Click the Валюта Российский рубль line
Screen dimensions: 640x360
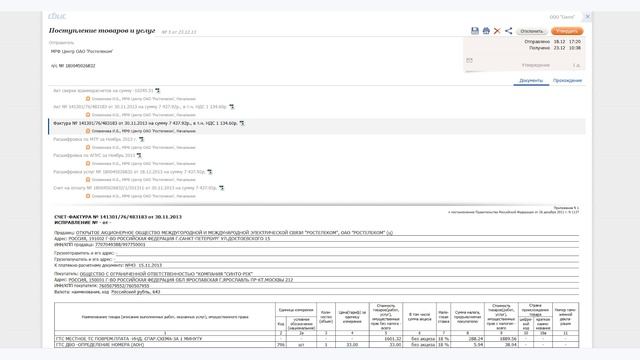pos(107,292)
